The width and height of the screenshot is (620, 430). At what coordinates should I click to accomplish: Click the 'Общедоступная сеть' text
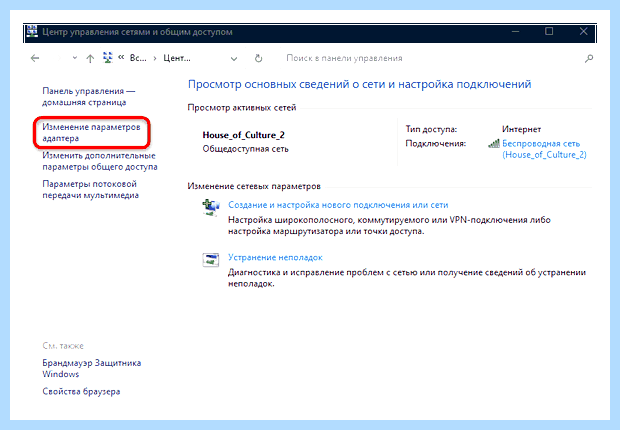246,149
